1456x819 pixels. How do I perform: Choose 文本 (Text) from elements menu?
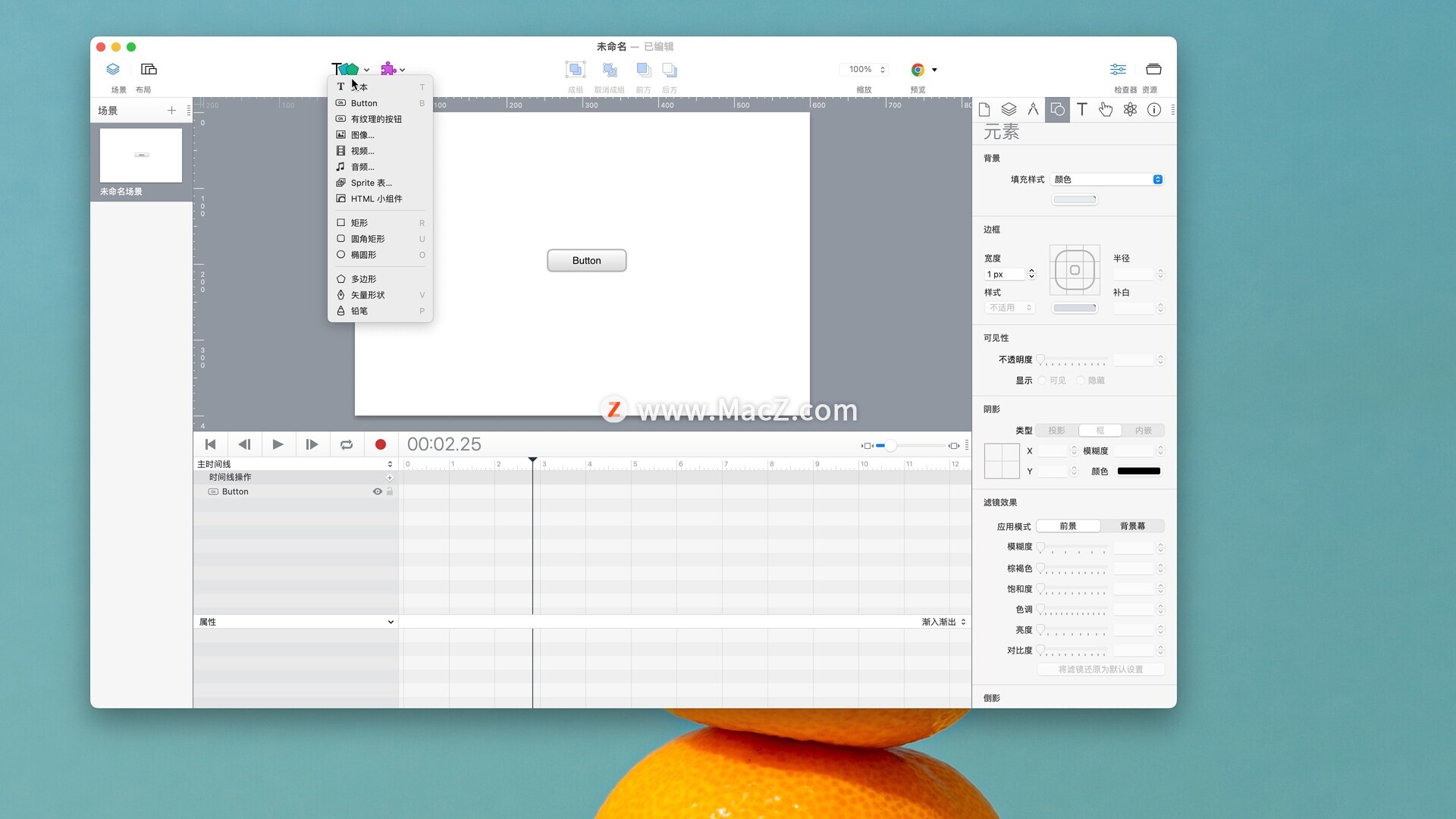point(380,87)
